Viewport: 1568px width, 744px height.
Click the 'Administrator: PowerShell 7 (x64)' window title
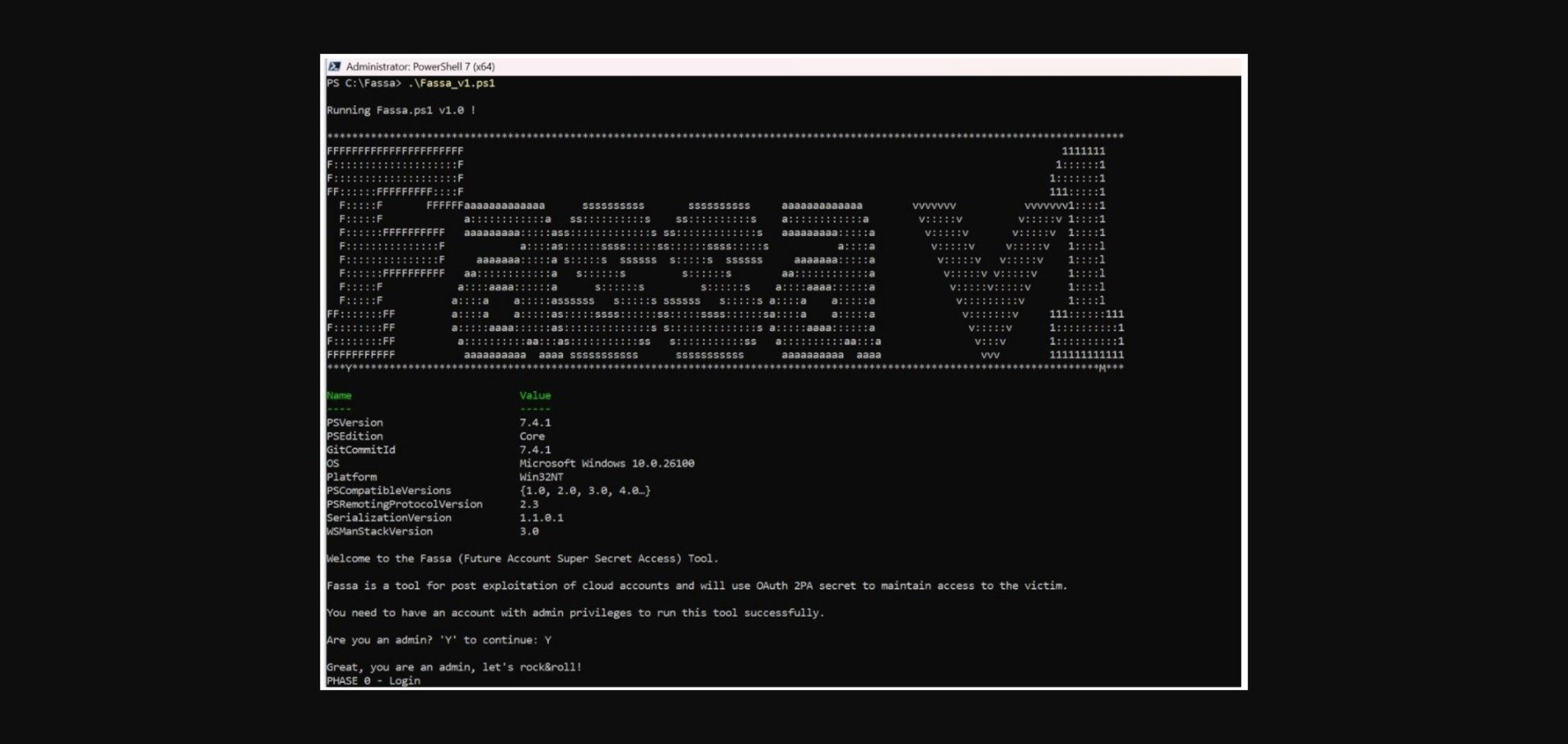[419, 67]
